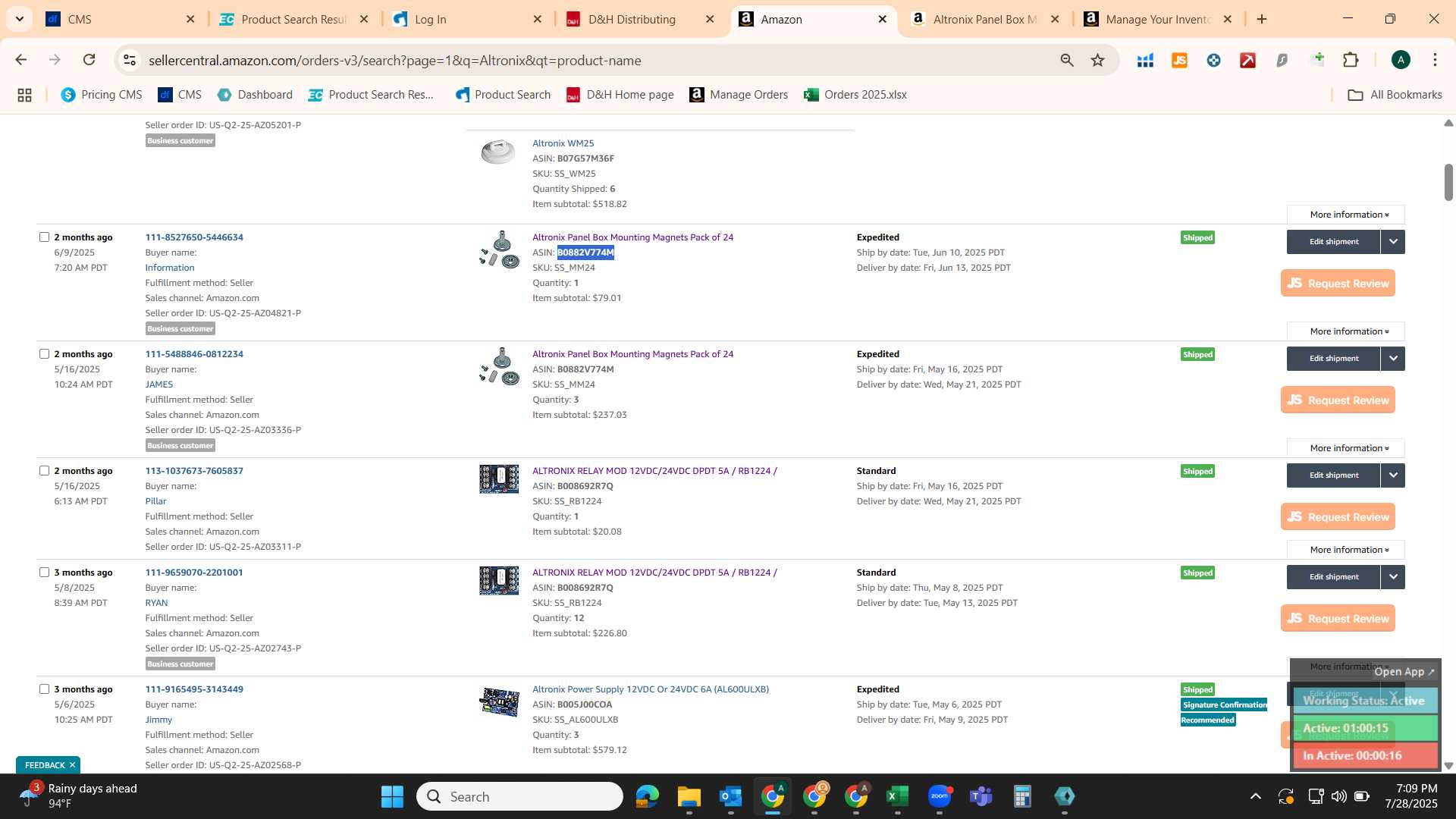Select checkbox for order 111-5488846-0812234

point(44,353)
